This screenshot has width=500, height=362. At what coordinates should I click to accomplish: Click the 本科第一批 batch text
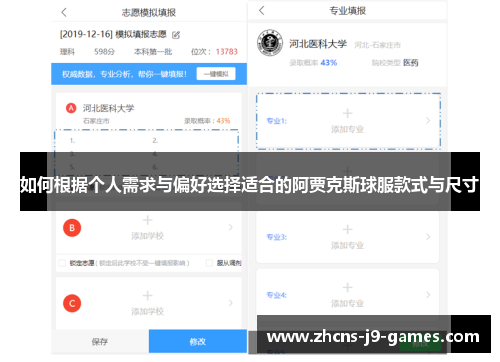pyautogui.click(x=153, y=52)
